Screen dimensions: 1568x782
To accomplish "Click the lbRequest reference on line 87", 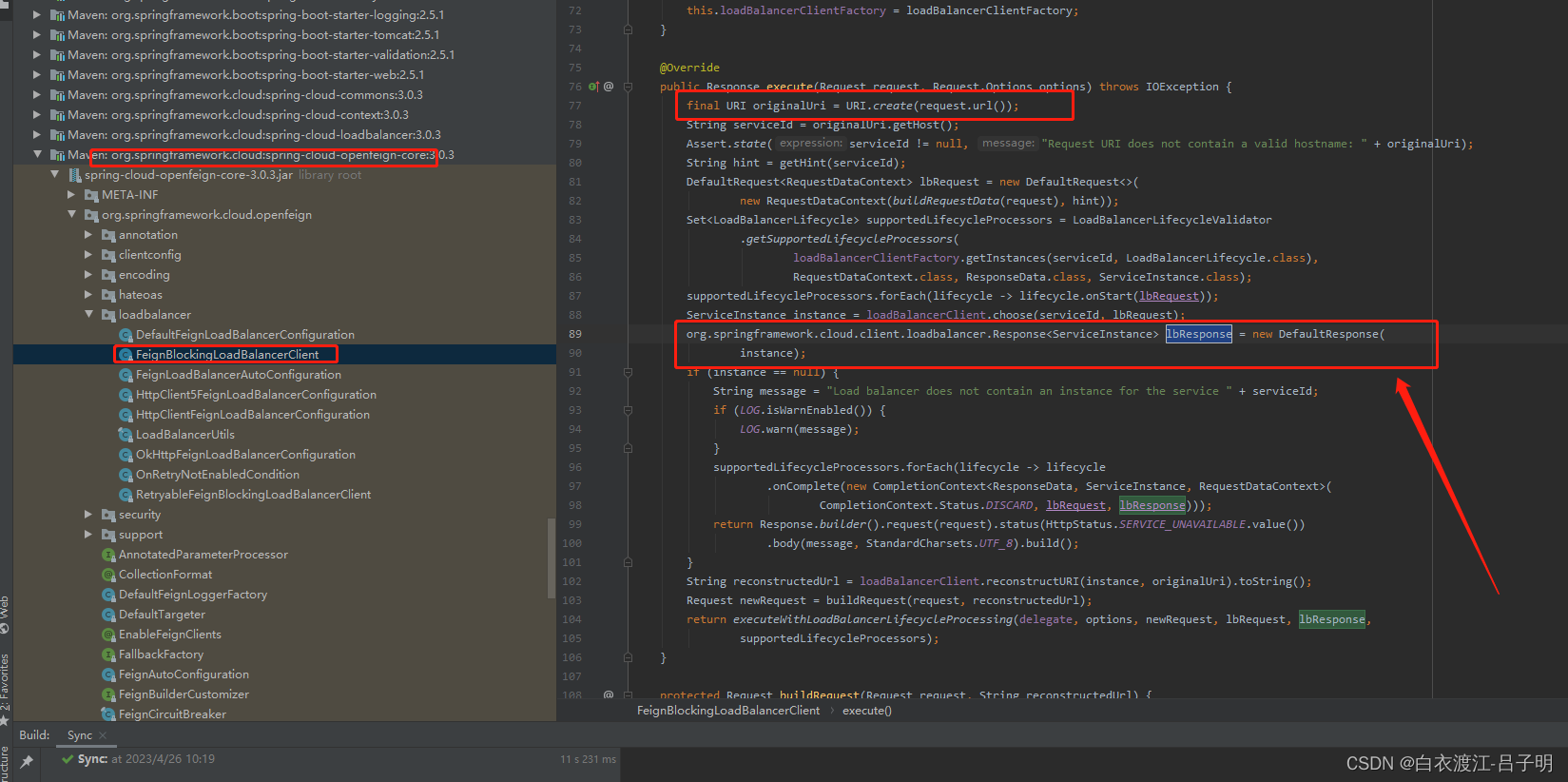I will pos(1170,296).
